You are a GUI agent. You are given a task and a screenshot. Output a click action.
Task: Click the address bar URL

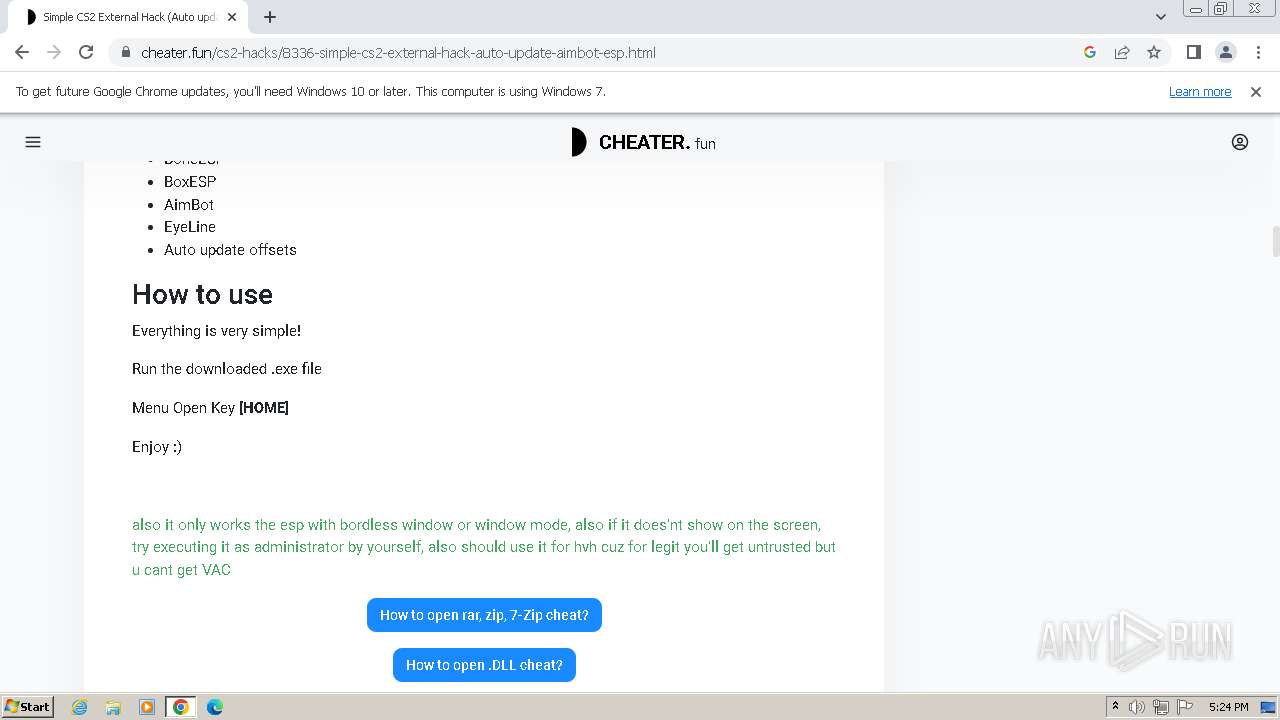[x=398, y=52]
